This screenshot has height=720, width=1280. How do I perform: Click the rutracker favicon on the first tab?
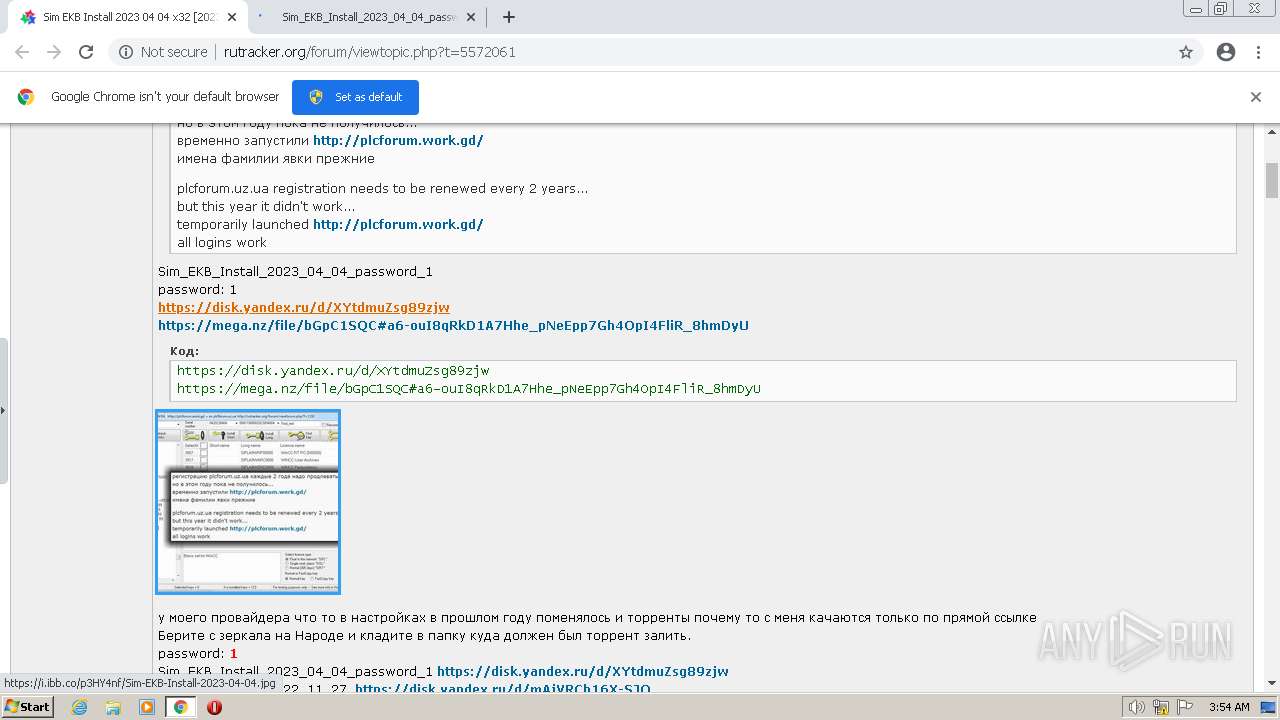[x=28, y=17]
